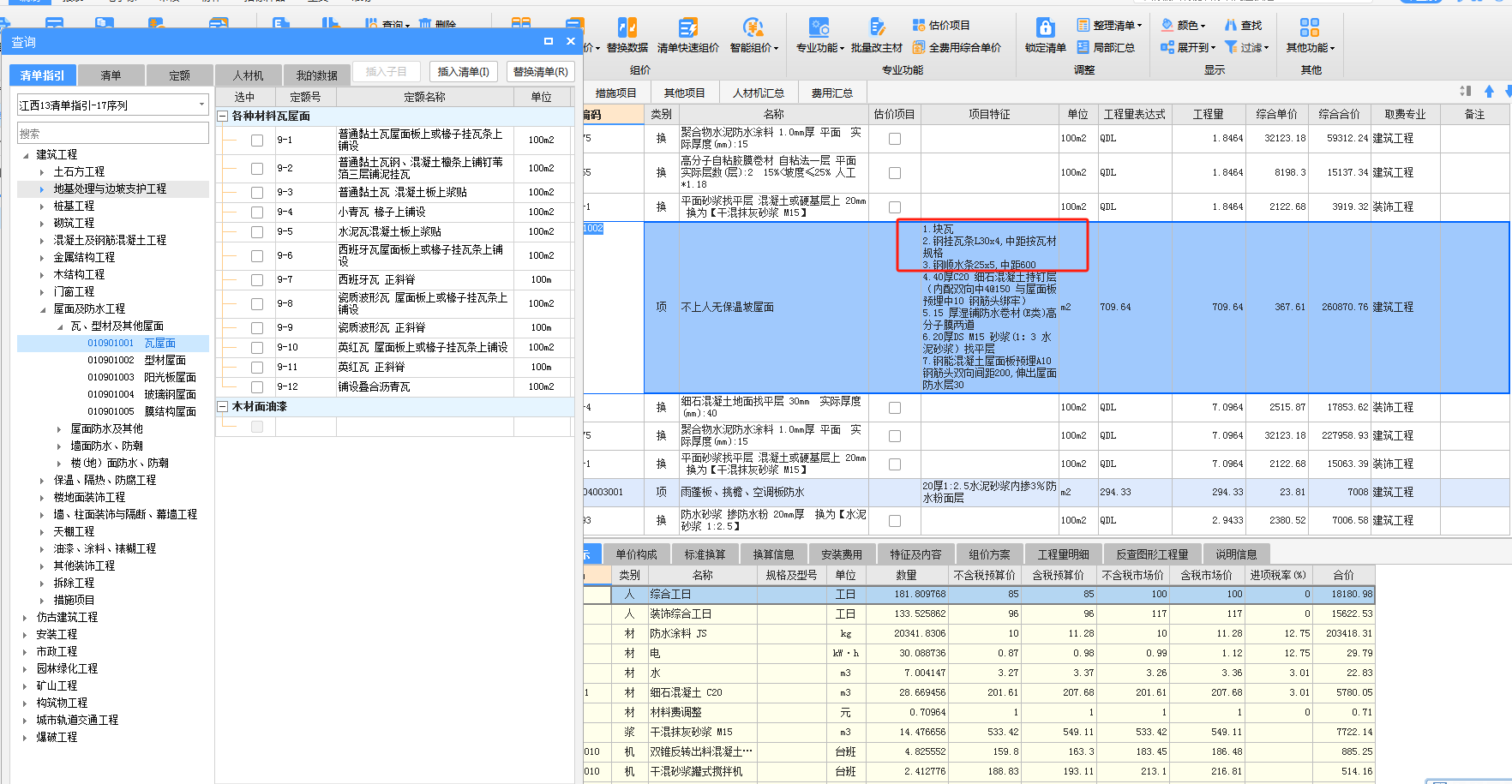Screen dimensions: 1512x784
Task: Collapse the 屋面及防水工程 tree node
Action: click(x=42, y=309)
